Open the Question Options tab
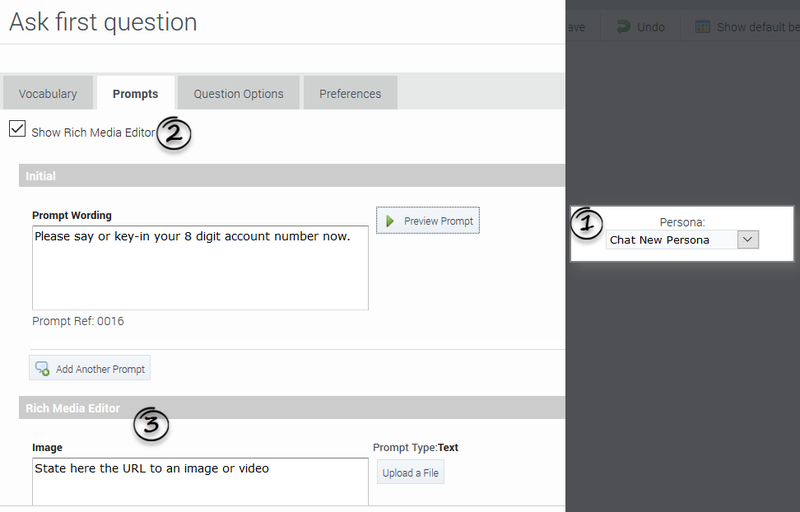 coord(238,94)
